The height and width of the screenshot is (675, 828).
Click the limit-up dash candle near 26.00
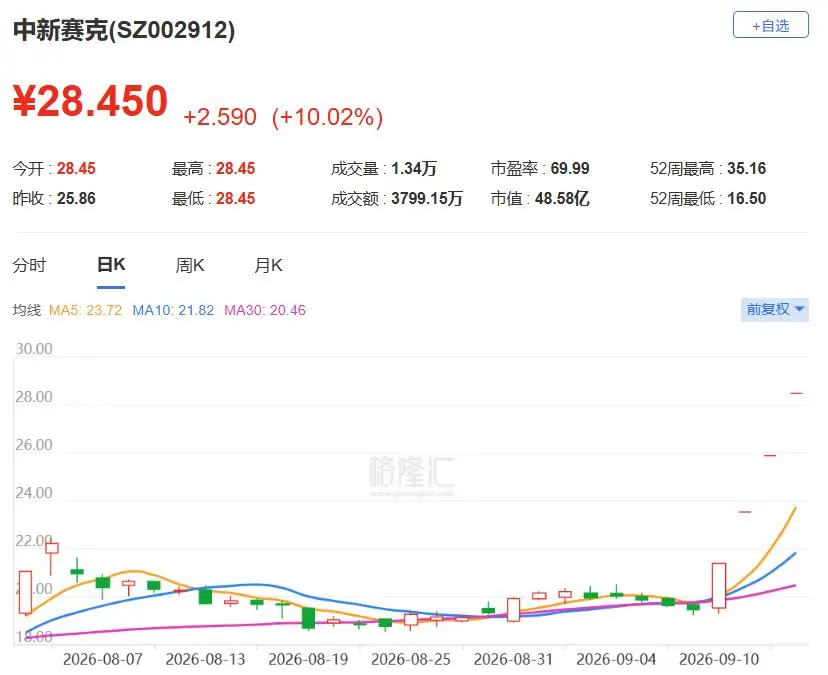pos(770,455)
